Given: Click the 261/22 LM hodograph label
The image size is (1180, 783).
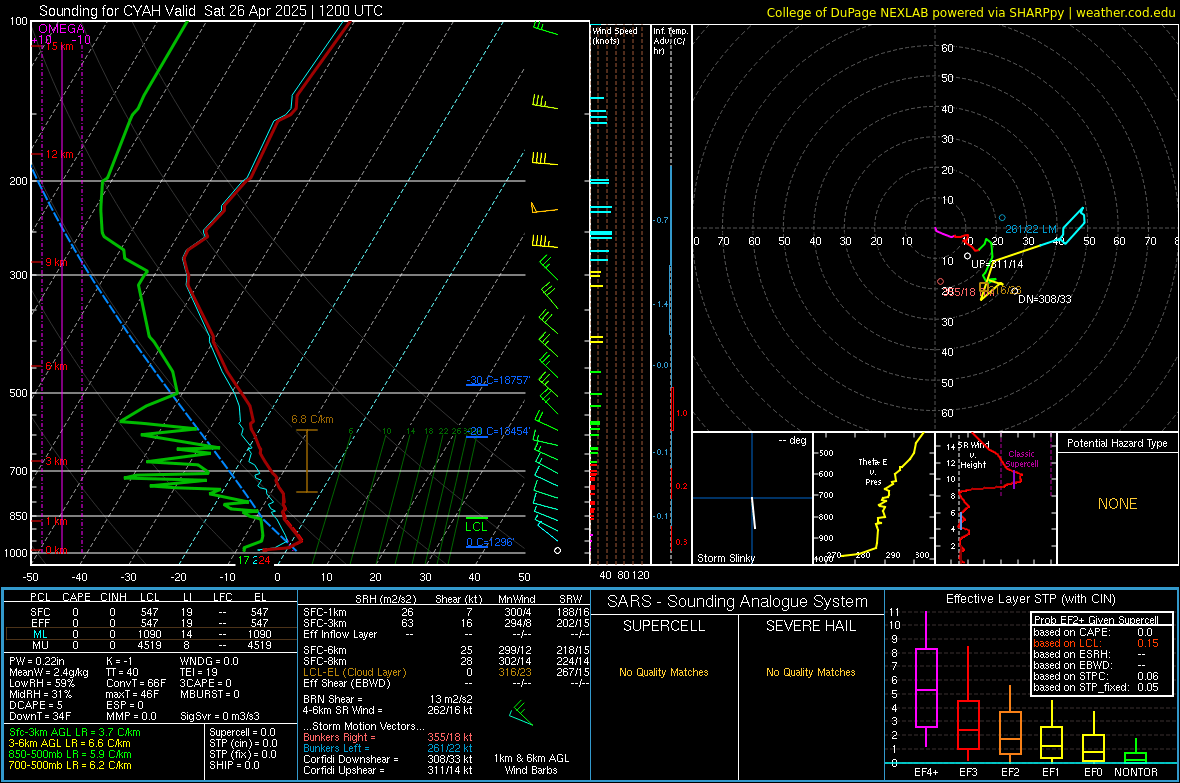Looking at the screenshot, I should tap(1031, 229).
